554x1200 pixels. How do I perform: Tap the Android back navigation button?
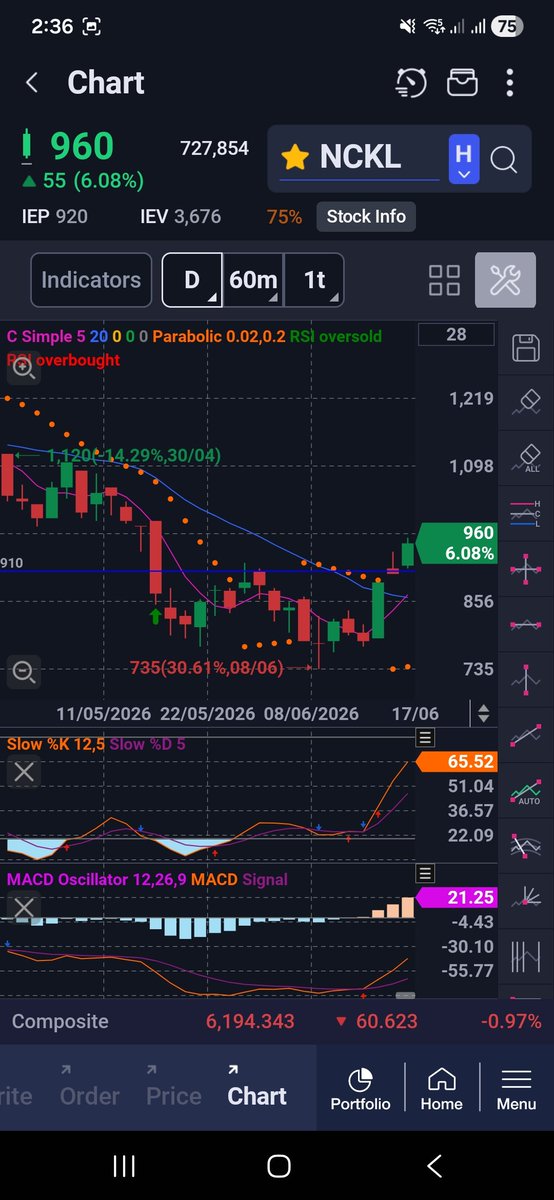tap(434, 1165)
